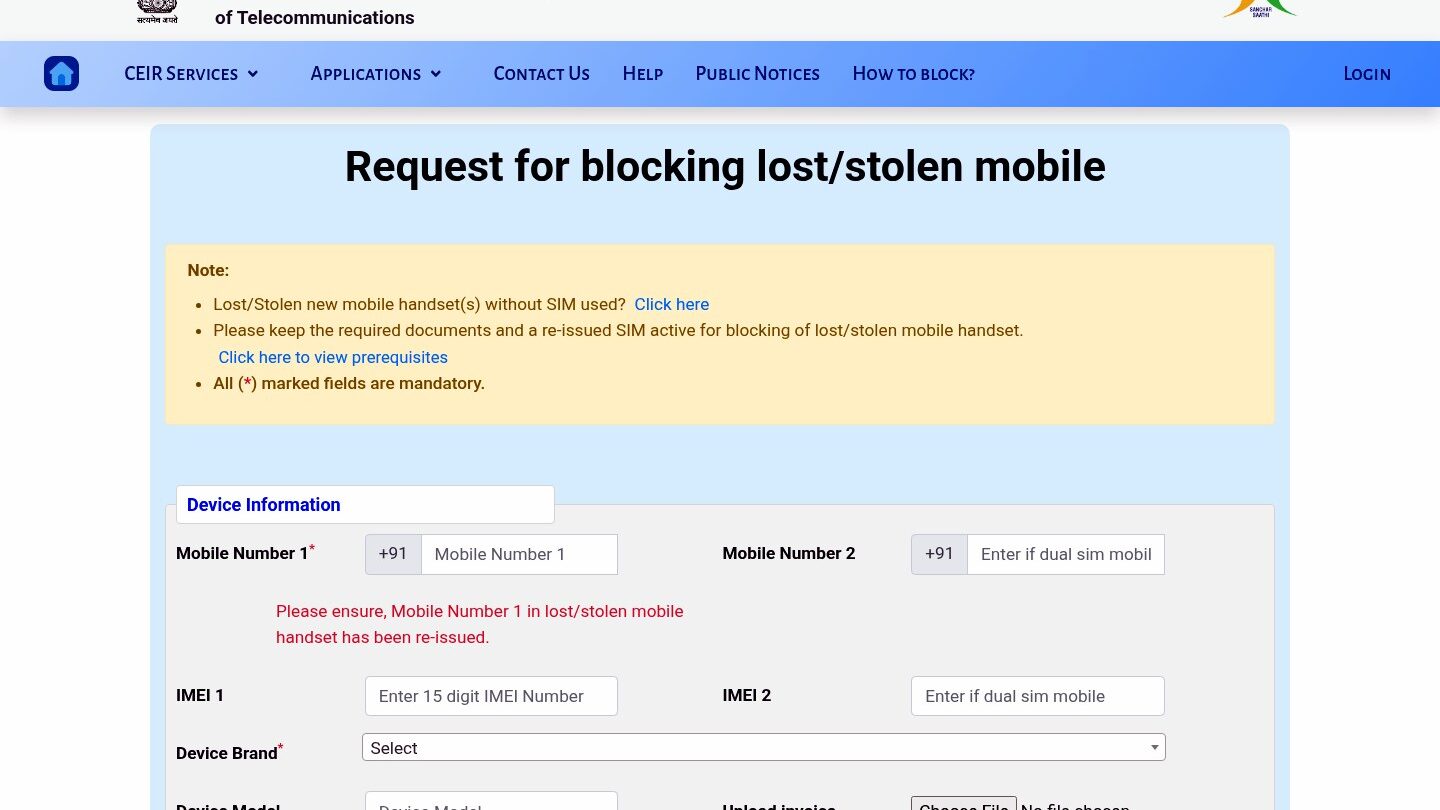Click the +91 prefix of Mobile Number 1
Image resolution: width=1440 pixels, height=810 pixels.
click(x=393, y=554)
